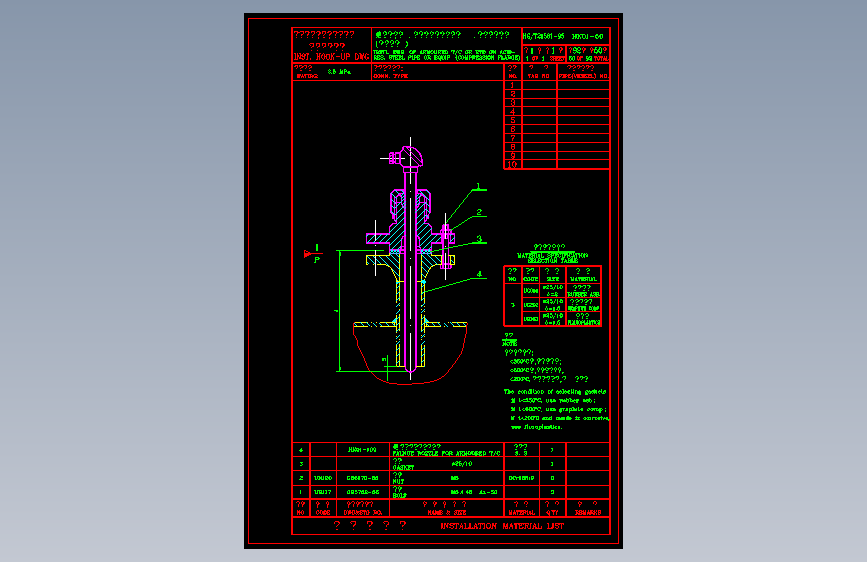Click 'The condition of selecting gaskets' line

coord(555,392)
